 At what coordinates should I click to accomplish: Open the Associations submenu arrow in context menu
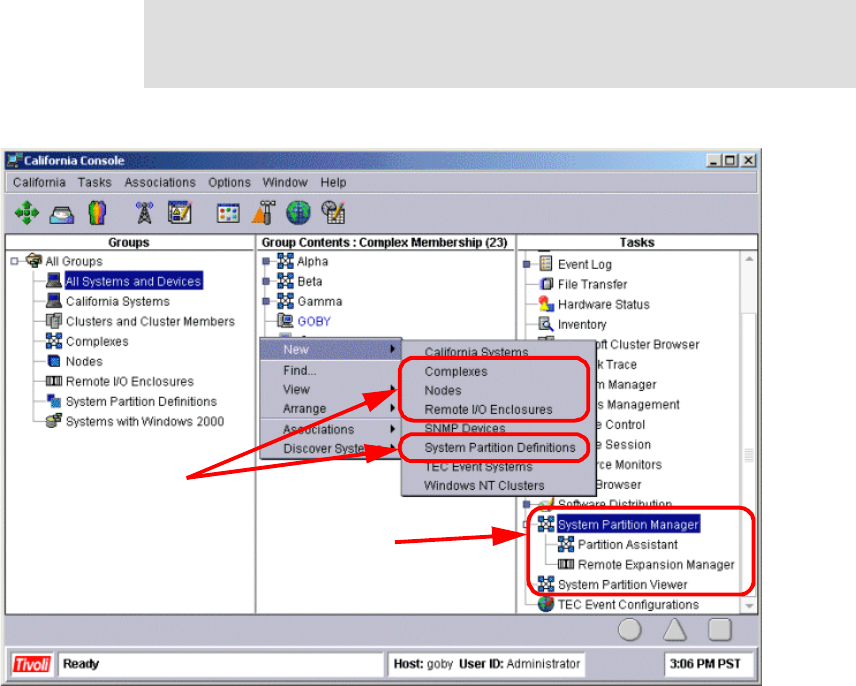coord(393,429)
